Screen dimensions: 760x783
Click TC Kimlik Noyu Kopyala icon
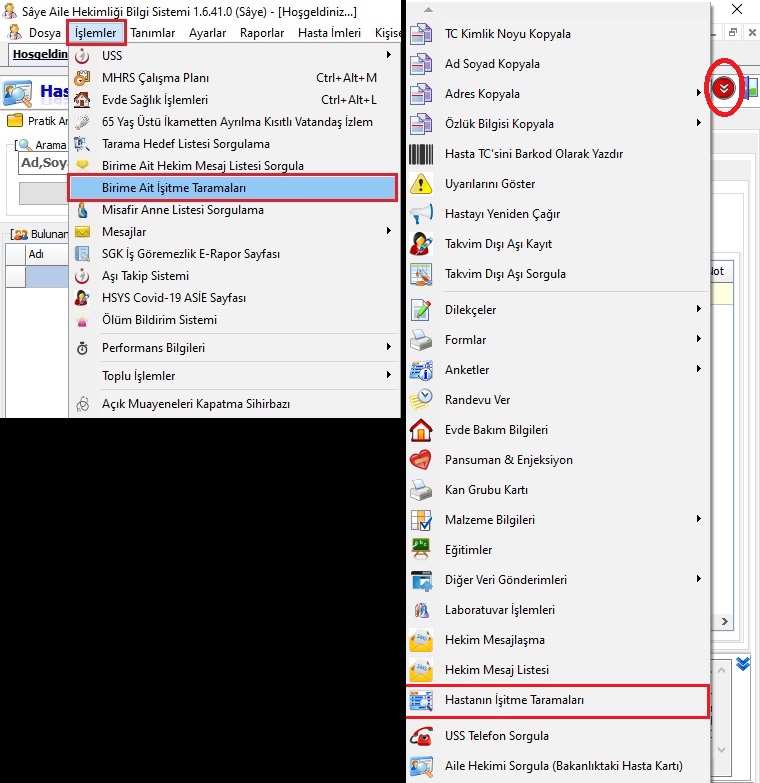421,34
